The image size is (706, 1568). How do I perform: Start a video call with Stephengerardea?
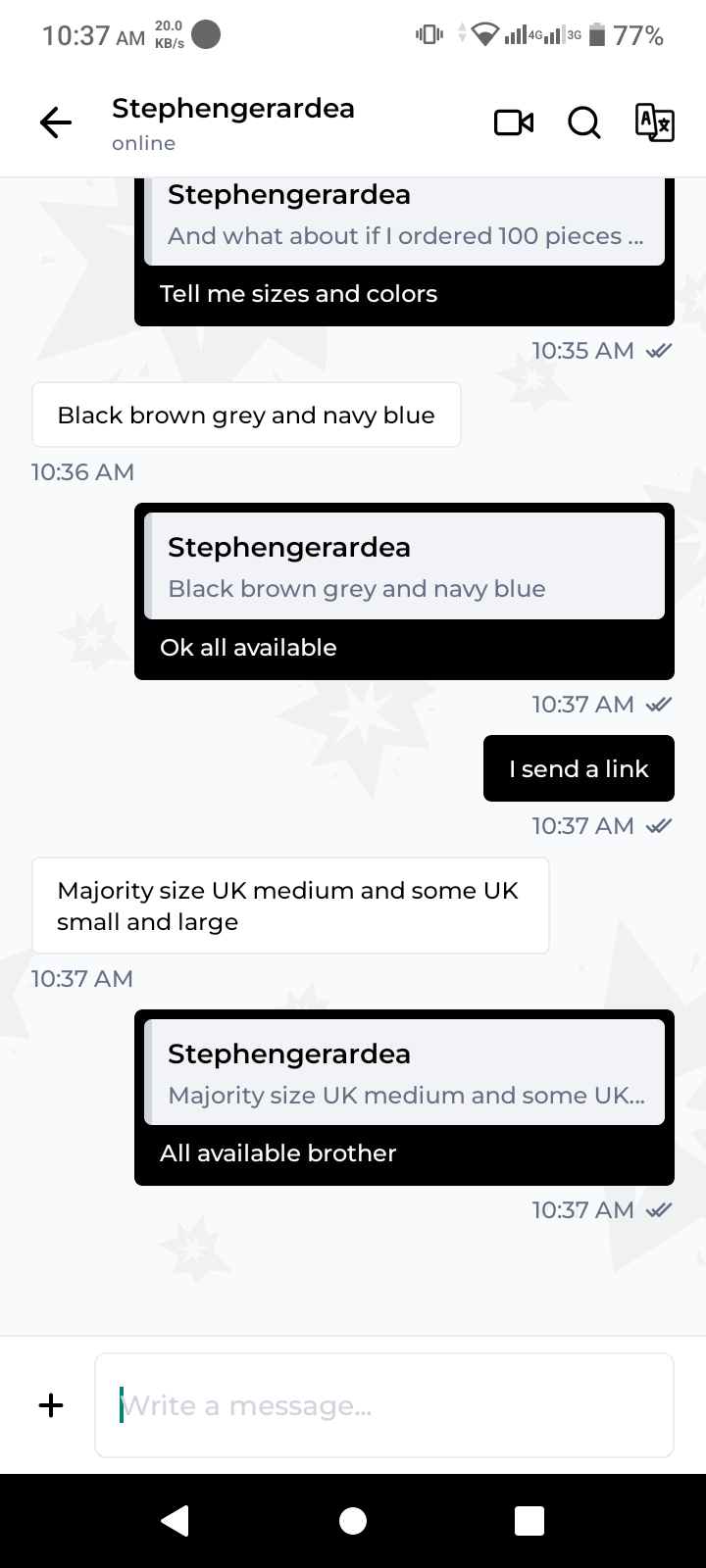(514, 122)
